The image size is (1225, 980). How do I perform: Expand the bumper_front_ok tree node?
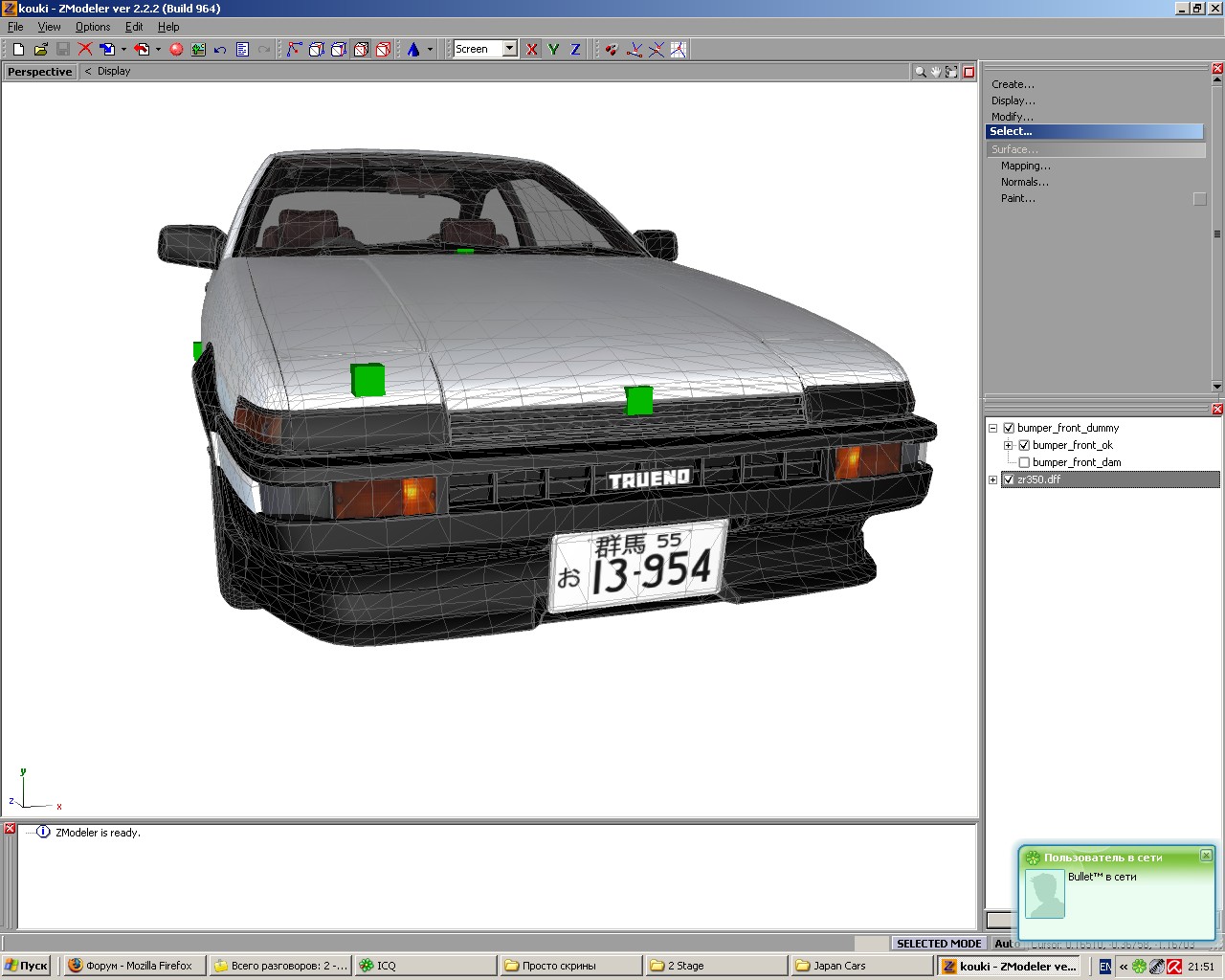pyautogui.click(x=1008, y=445)
